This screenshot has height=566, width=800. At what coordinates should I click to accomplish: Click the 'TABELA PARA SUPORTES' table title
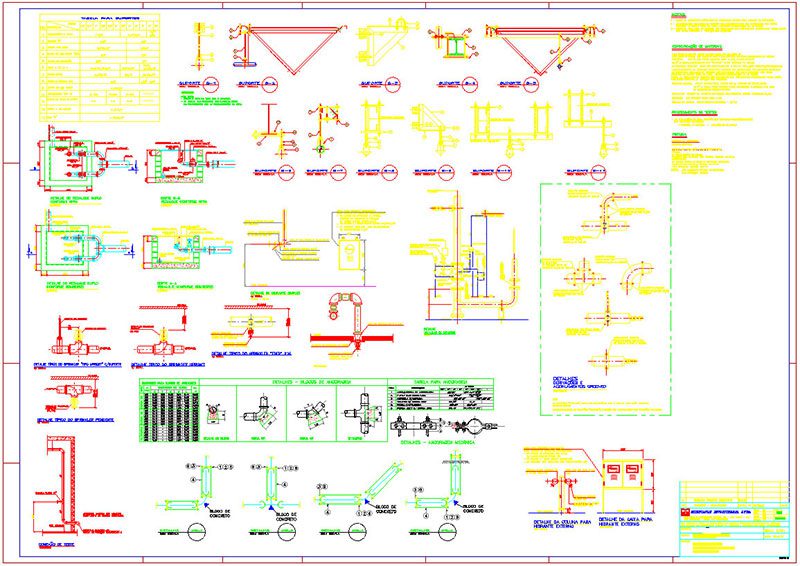(x=110, y=18)
